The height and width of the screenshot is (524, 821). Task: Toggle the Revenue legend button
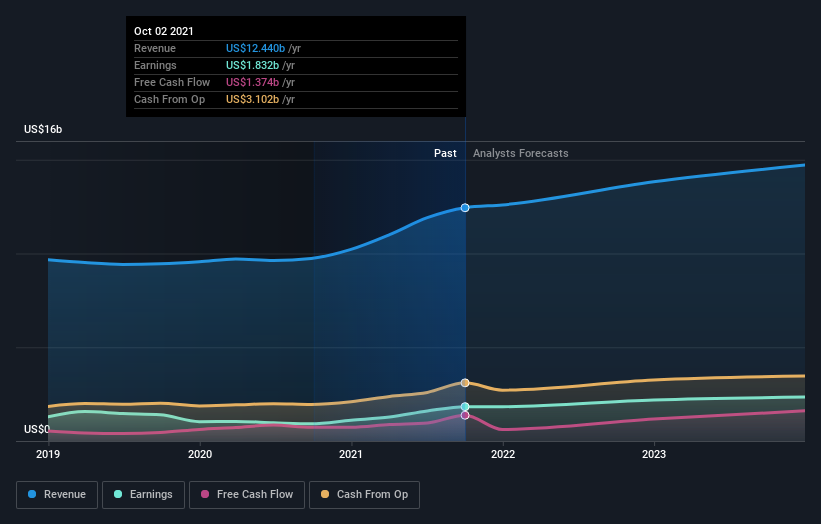(x=57, y=495)
